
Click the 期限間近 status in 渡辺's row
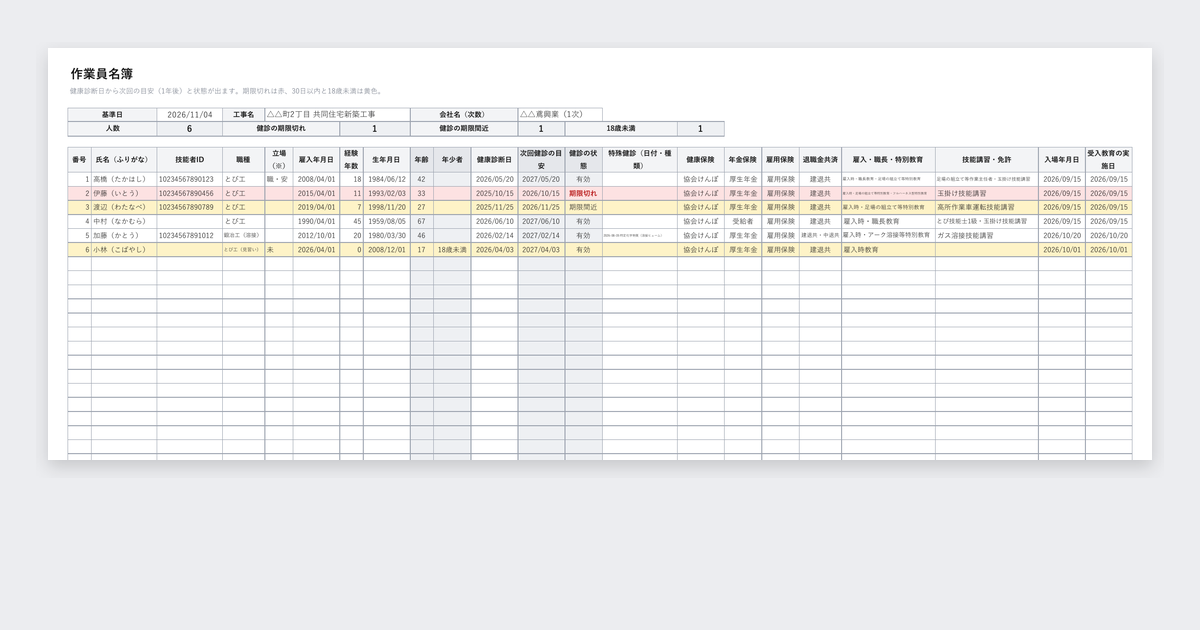[583, 207]
